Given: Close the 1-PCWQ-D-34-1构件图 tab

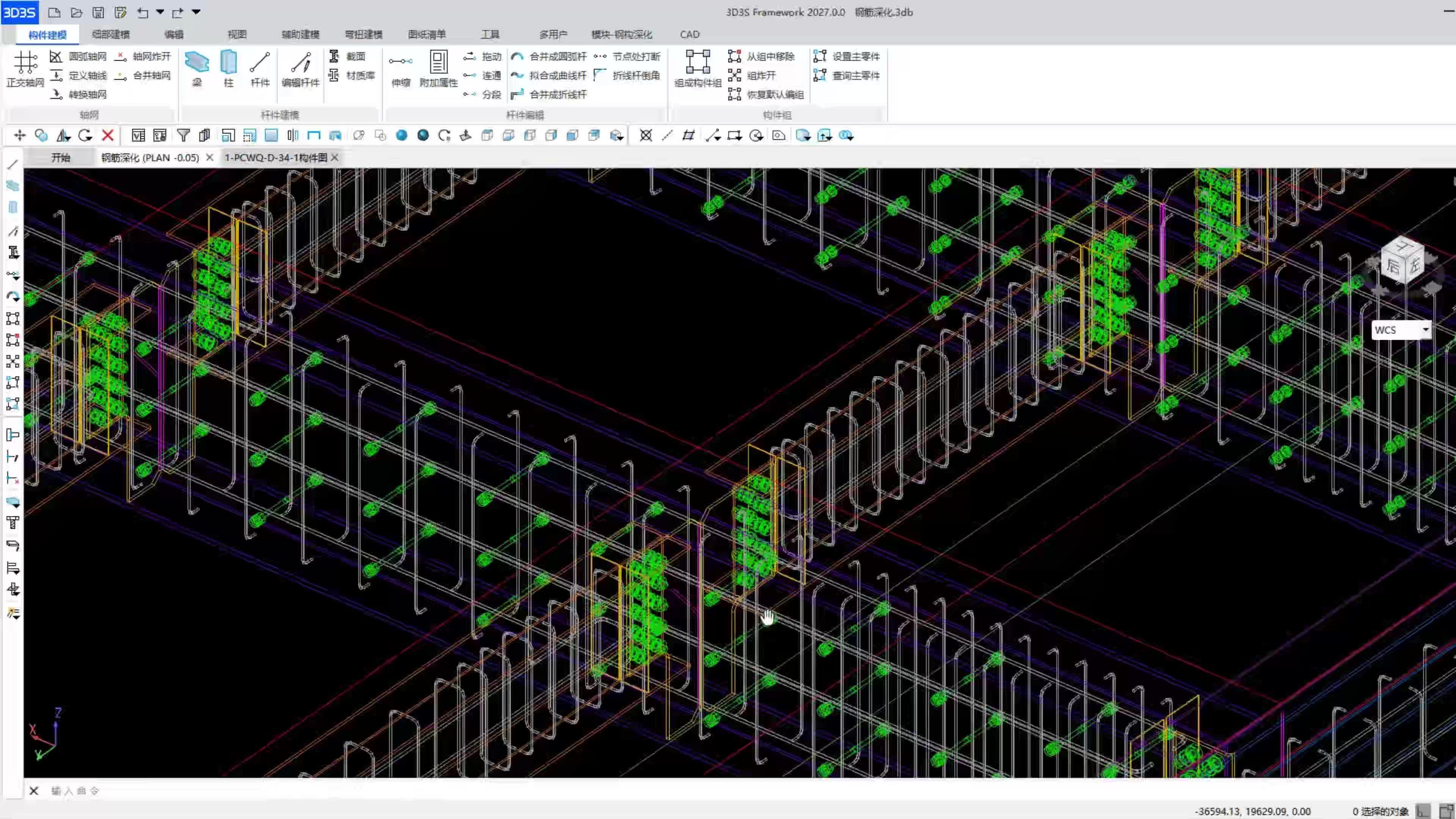Looking at the screenshot, I should pyautogui.click(x=334, y=158).
